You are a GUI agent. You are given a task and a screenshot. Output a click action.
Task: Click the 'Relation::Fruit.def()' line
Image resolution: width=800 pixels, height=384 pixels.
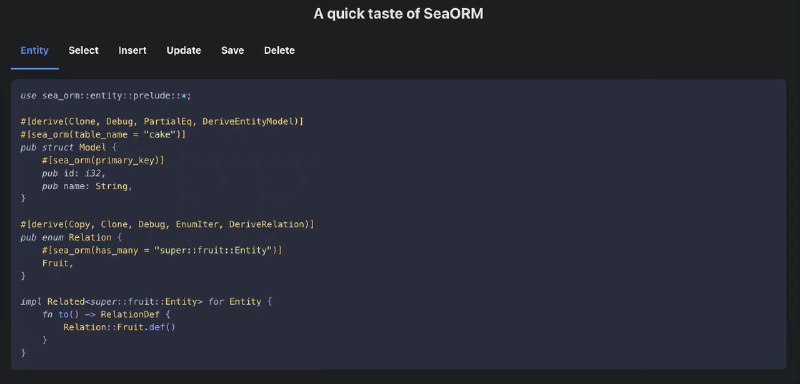(119, 327)
